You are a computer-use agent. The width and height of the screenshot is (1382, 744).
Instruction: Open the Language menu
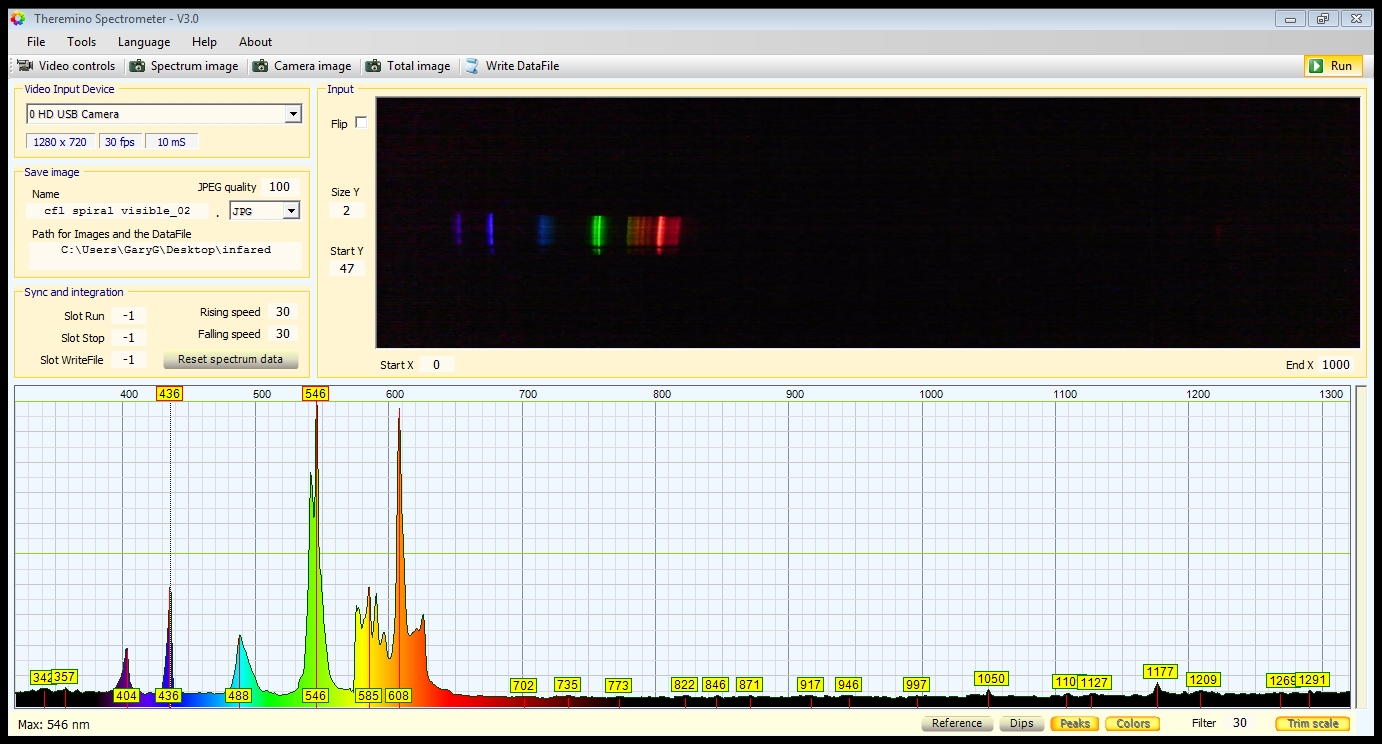coord(144,42)
